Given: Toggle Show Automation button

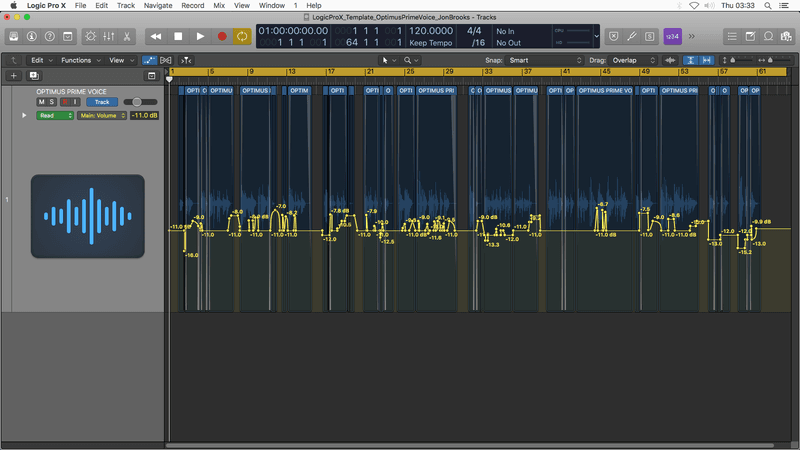Looking at the screenshot, I should click(x=149, y=60).
